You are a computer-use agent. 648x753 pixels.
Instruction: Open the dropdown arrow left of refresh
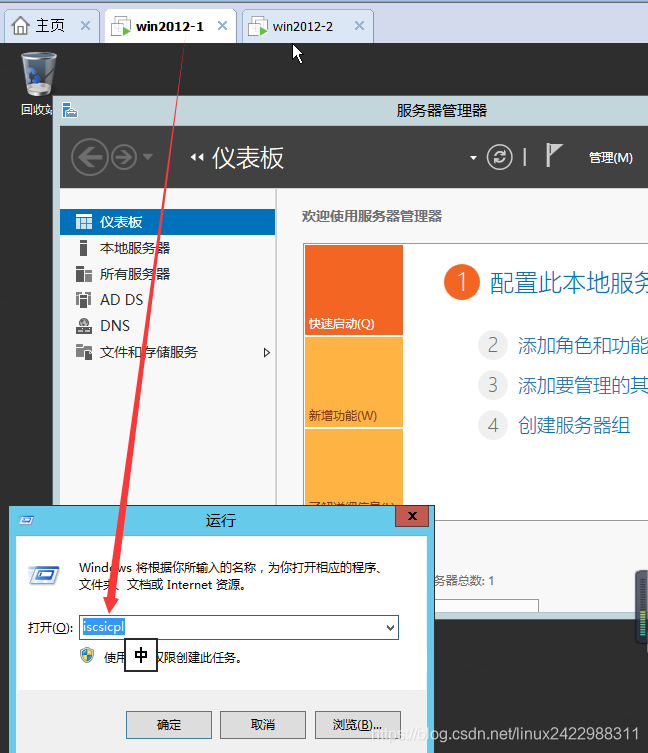coord(473,158)
